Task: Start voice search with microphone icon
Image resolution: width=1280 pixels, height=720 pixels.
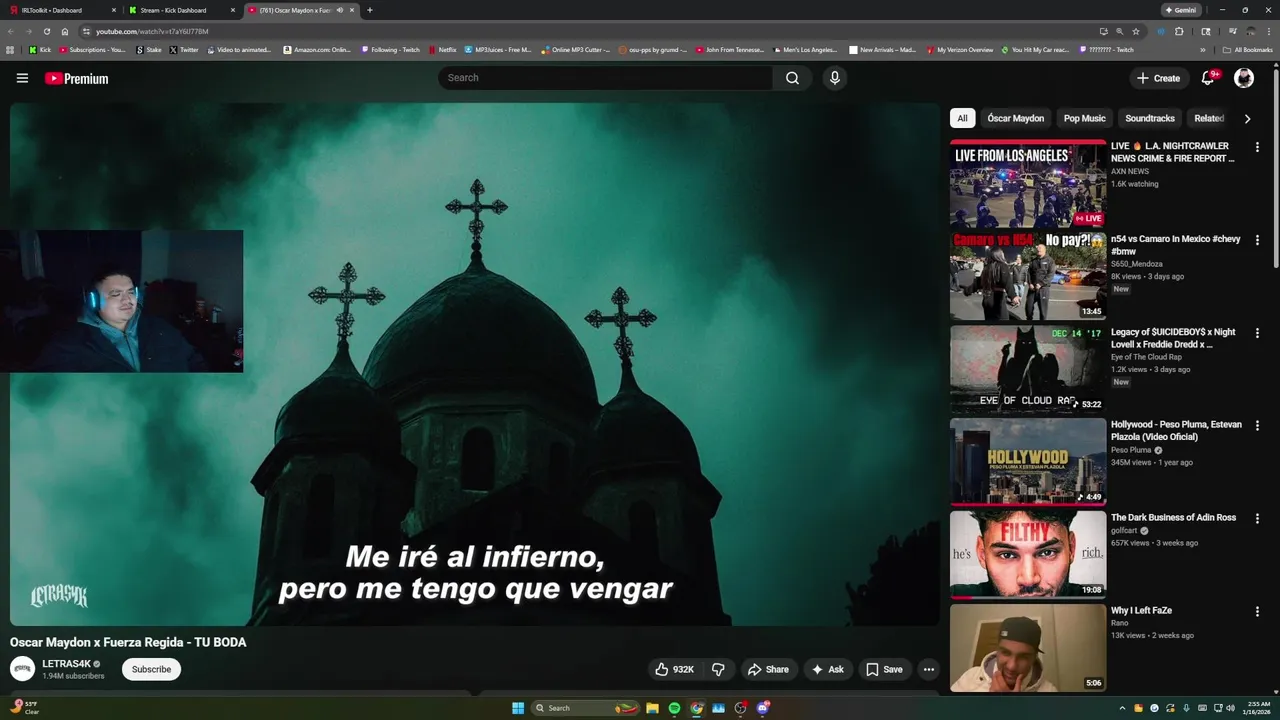Action: (x=834, y=78)
